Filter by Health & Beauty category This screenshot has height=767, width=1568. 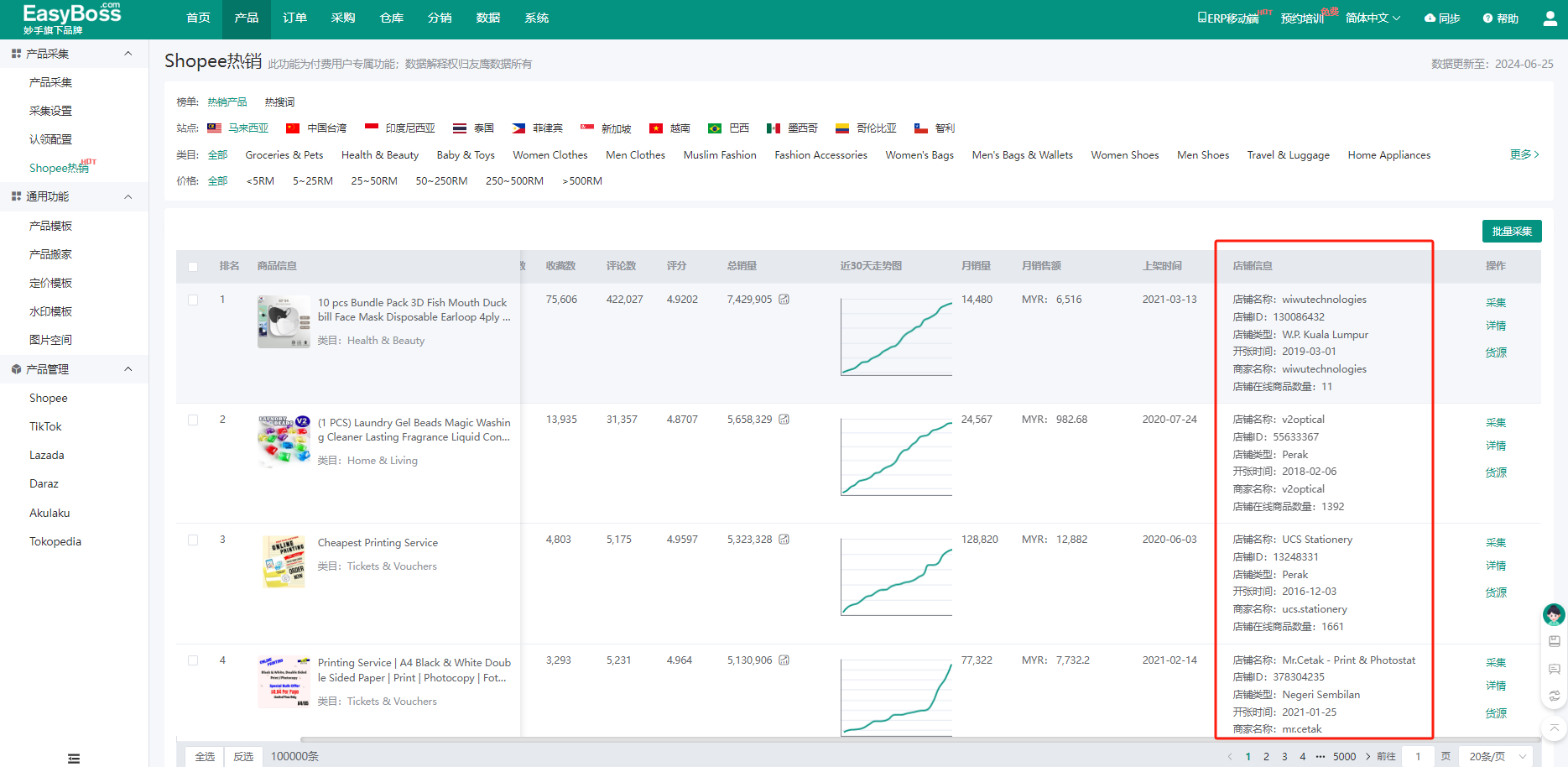[x=380, y=155]
